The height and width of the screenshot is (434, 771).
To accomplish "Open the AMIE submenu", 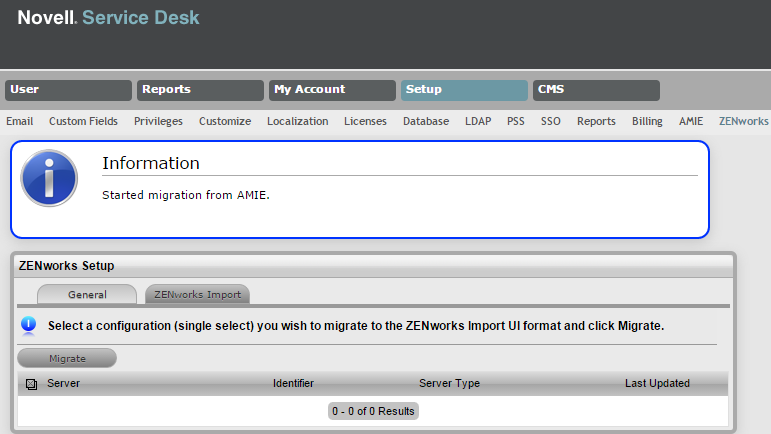I will pos(691,121).
